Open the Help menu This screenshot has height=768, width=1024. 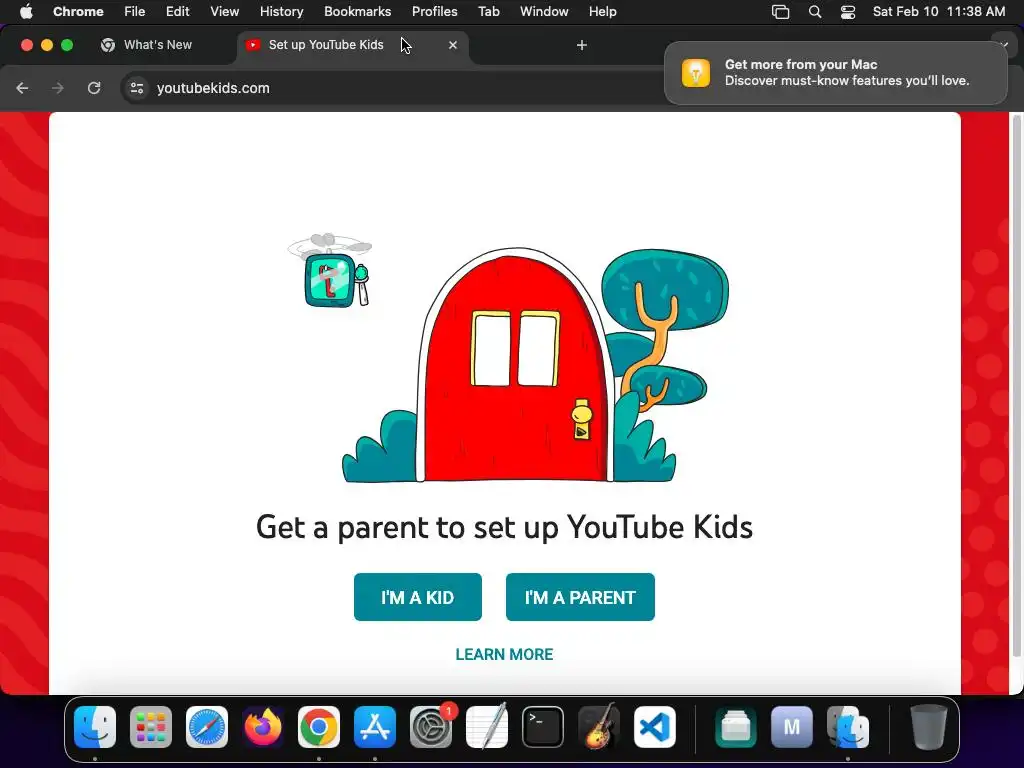[602, 11]
